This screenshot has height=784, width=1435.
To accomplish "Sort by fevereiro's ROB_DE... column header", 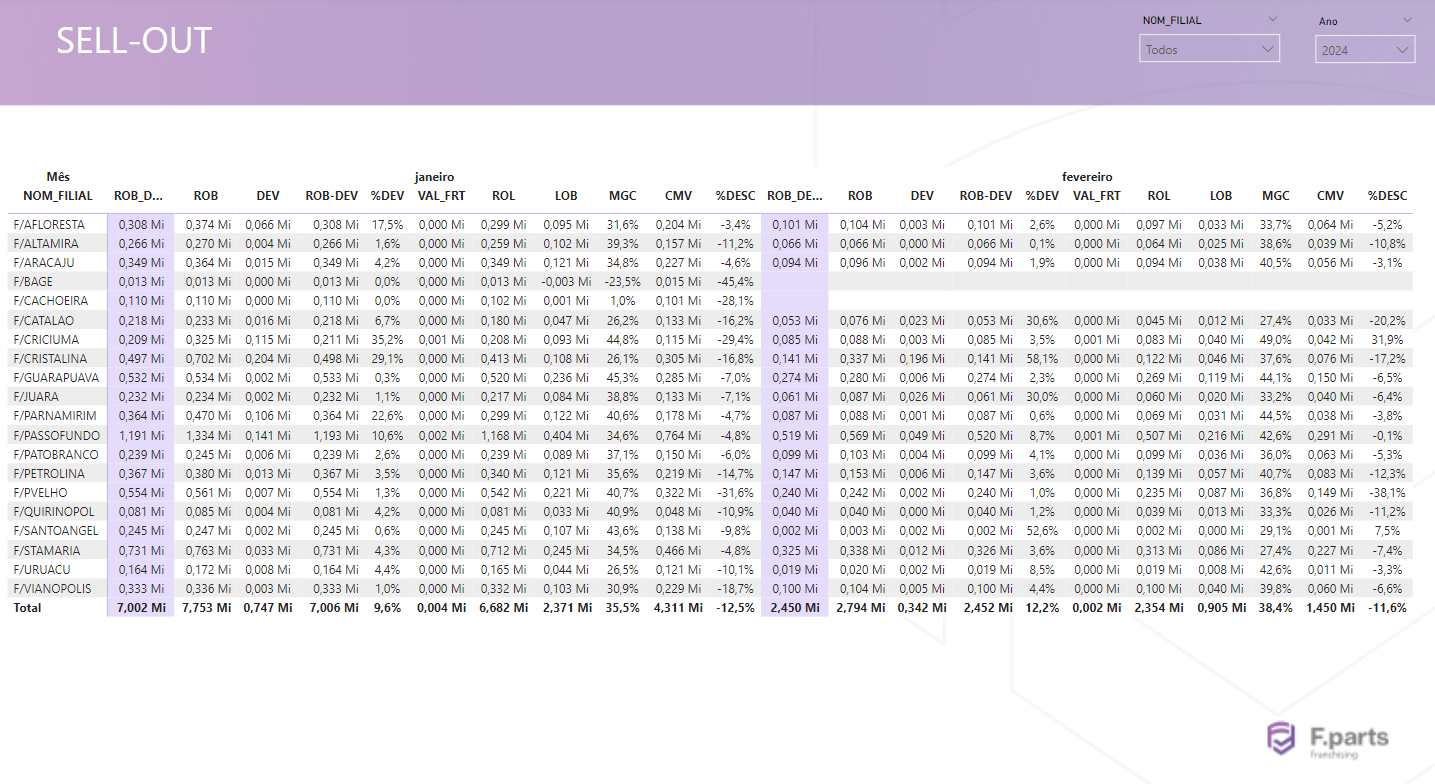I will click(795, 196).
